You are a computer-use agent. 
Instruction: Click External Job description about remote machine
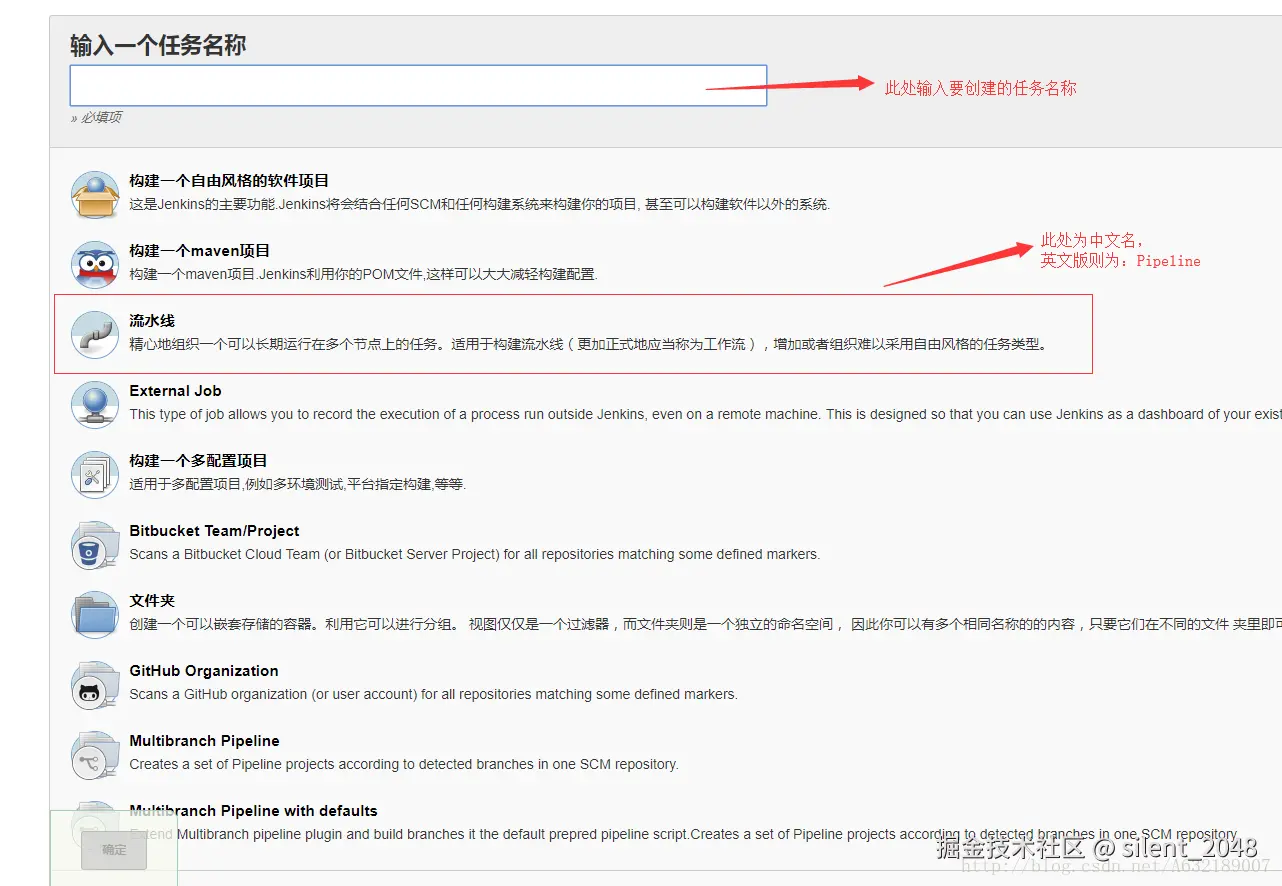[x=705, y=414]
